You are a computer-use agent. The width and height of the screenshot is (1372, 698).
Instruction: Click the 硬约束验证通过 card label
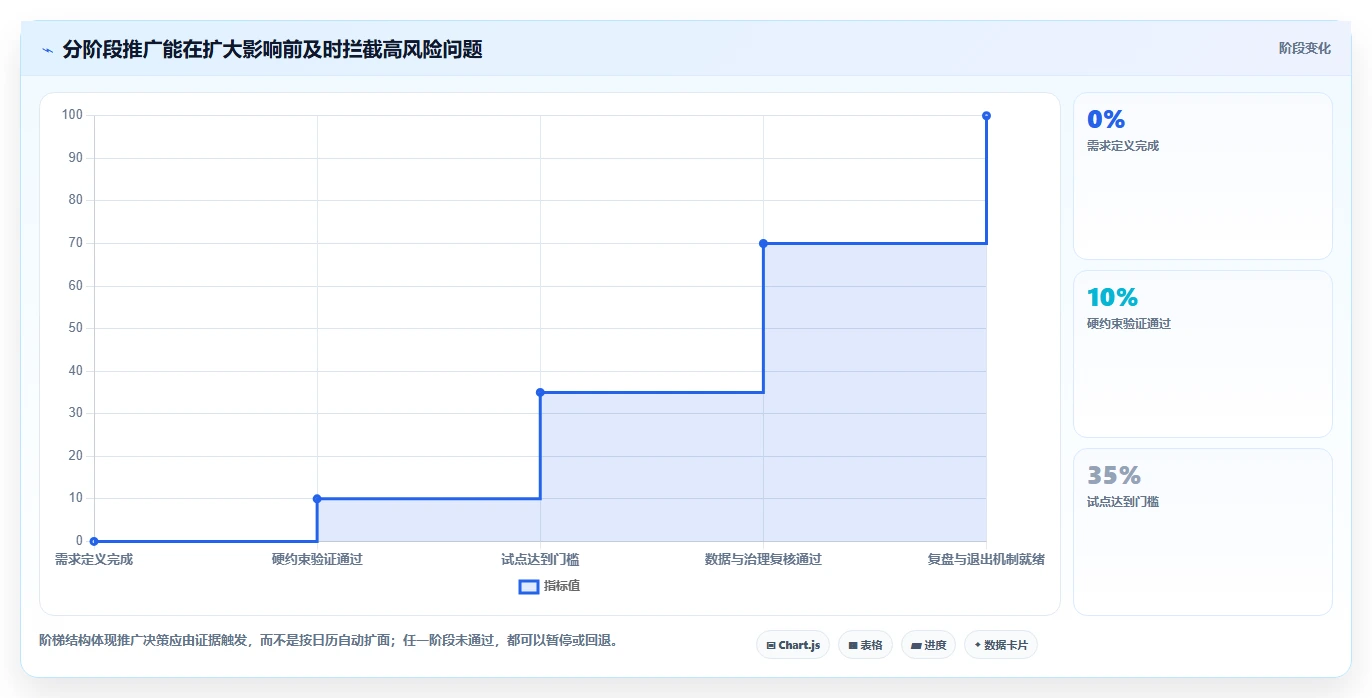1129,324
